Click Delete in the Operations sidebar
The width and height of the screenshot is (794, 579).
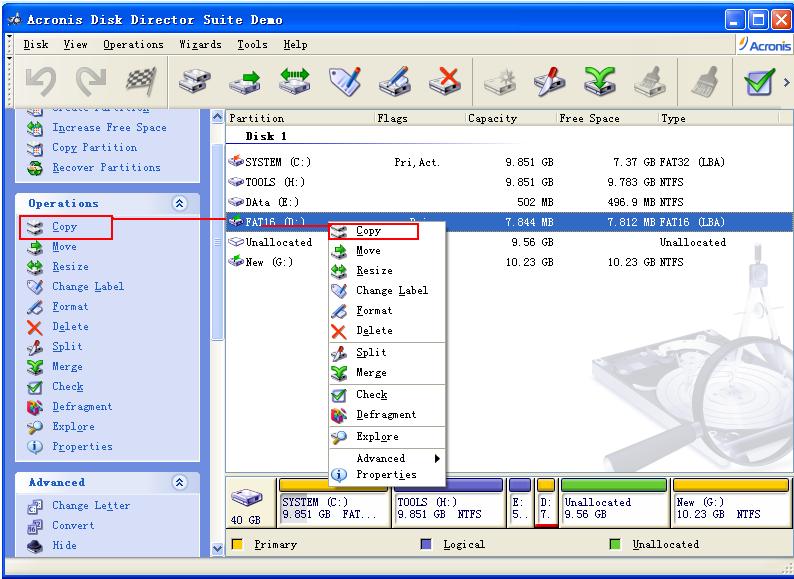[70, 327]
